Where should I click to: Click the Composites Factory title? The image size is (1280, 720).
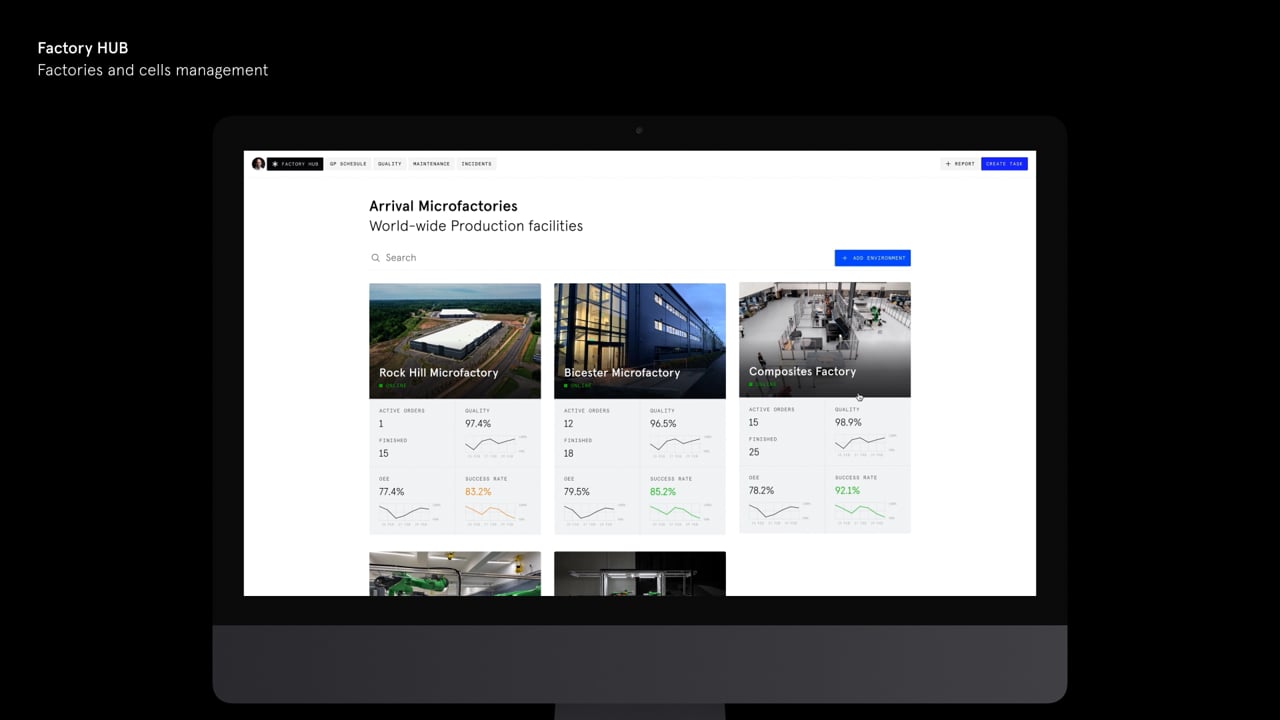point(802,372)
